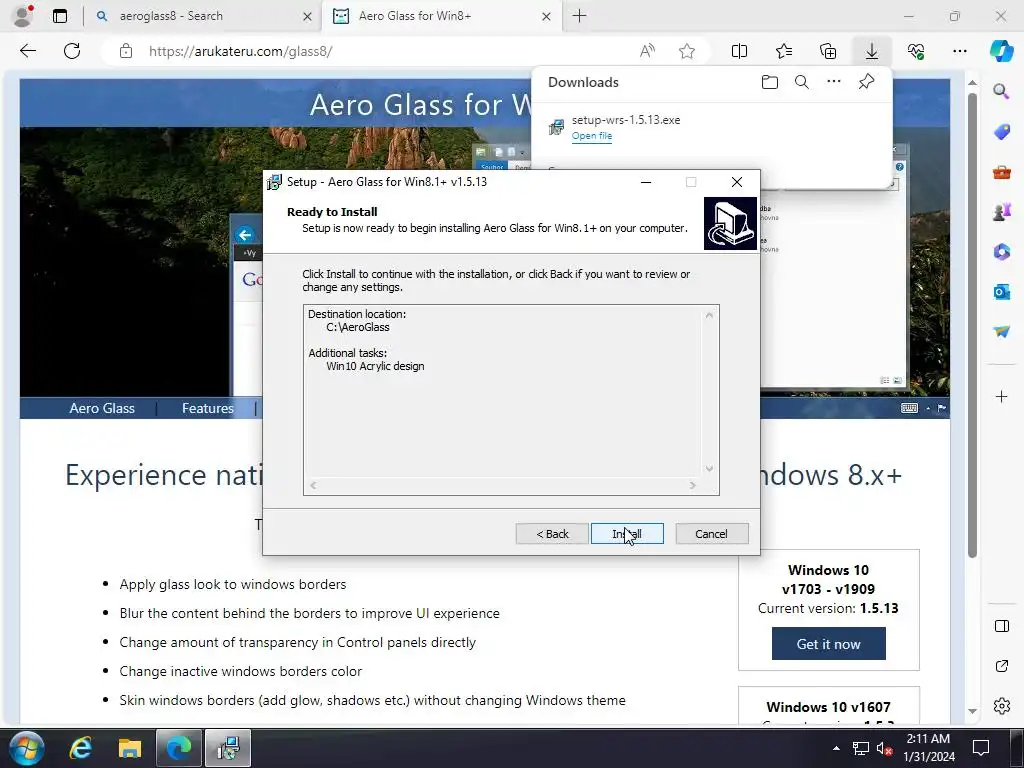Image resolution: width=1024 pixels, height=768 pixels.
Task: Click the profile avatar icon
Action: [x=23, y=16]
